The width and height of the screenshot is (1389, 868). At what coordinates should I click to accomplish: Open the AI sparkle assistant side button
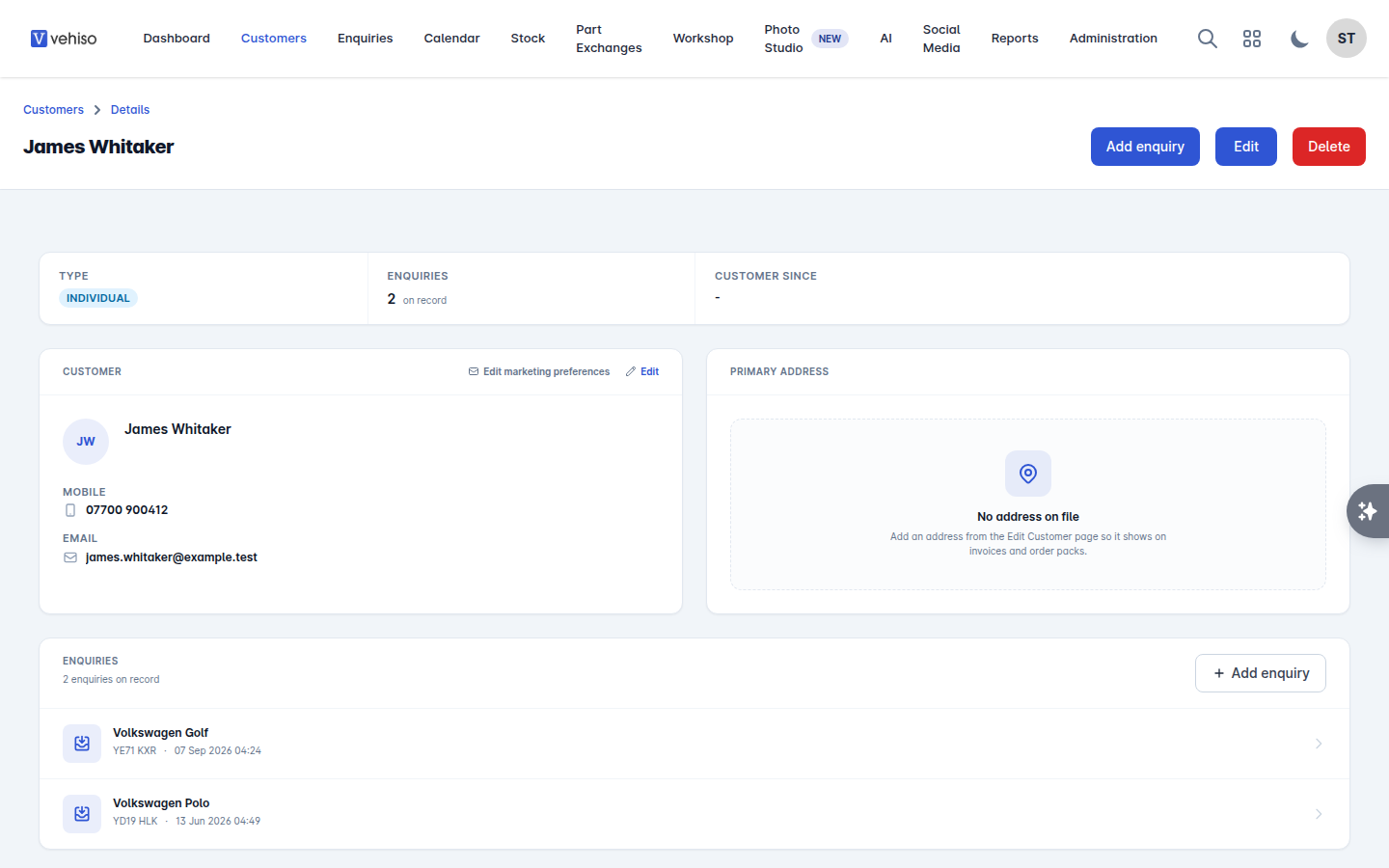[x=1368, y=511]
